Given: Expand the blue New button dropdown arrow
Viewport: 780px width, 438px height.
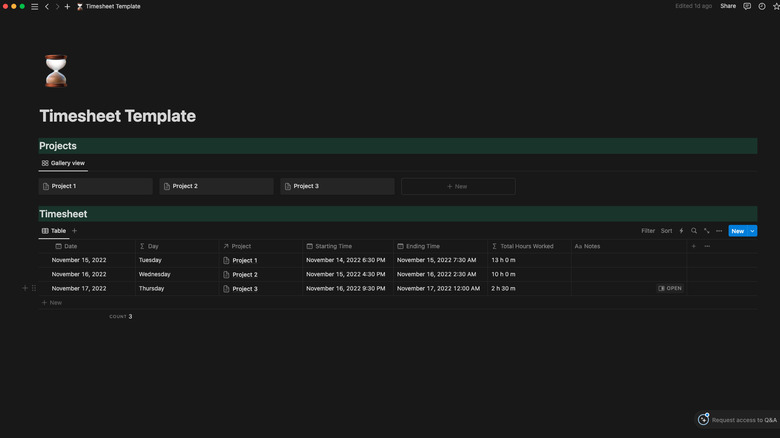Looking at the screenshot, I should [x=752, y=231].
